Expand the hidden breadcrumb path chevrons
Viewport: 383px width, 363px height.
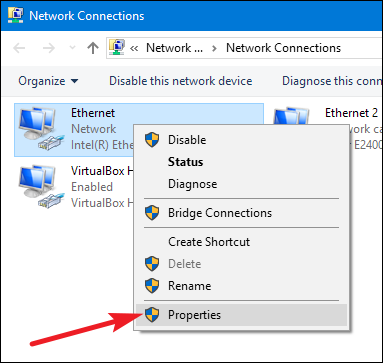point(134,48)
